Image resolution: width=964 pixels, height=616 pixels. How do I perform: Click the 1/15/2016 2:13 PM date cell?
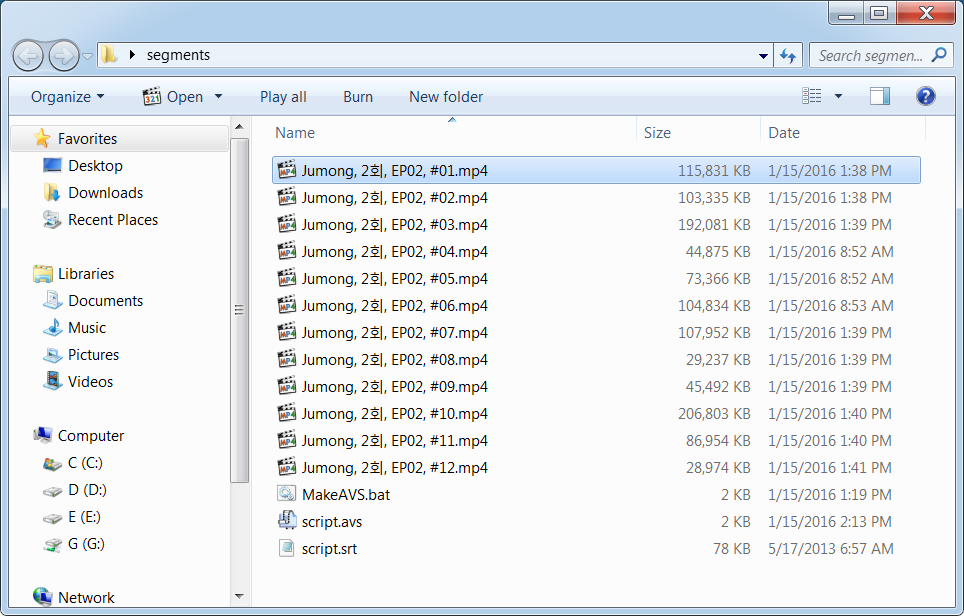(829, 521)
